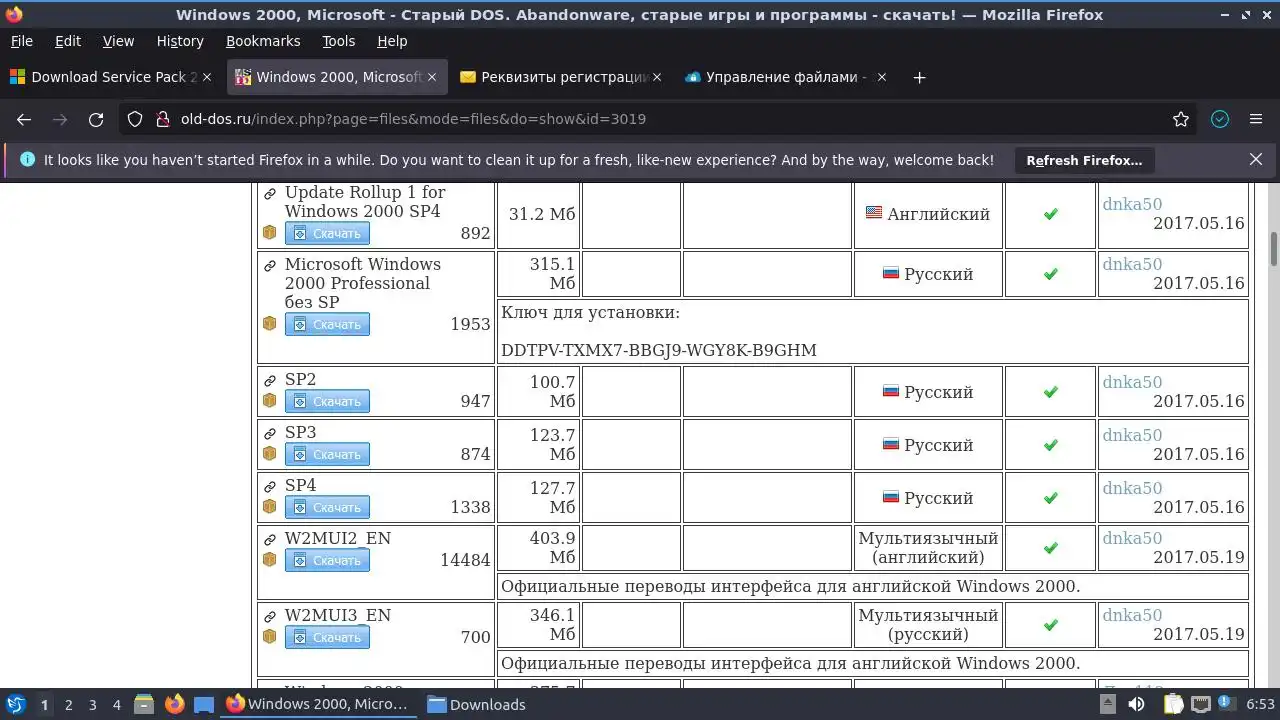
Task: Click the teal checkmark extension icon in toolbar
Action: pos(1220,119)
